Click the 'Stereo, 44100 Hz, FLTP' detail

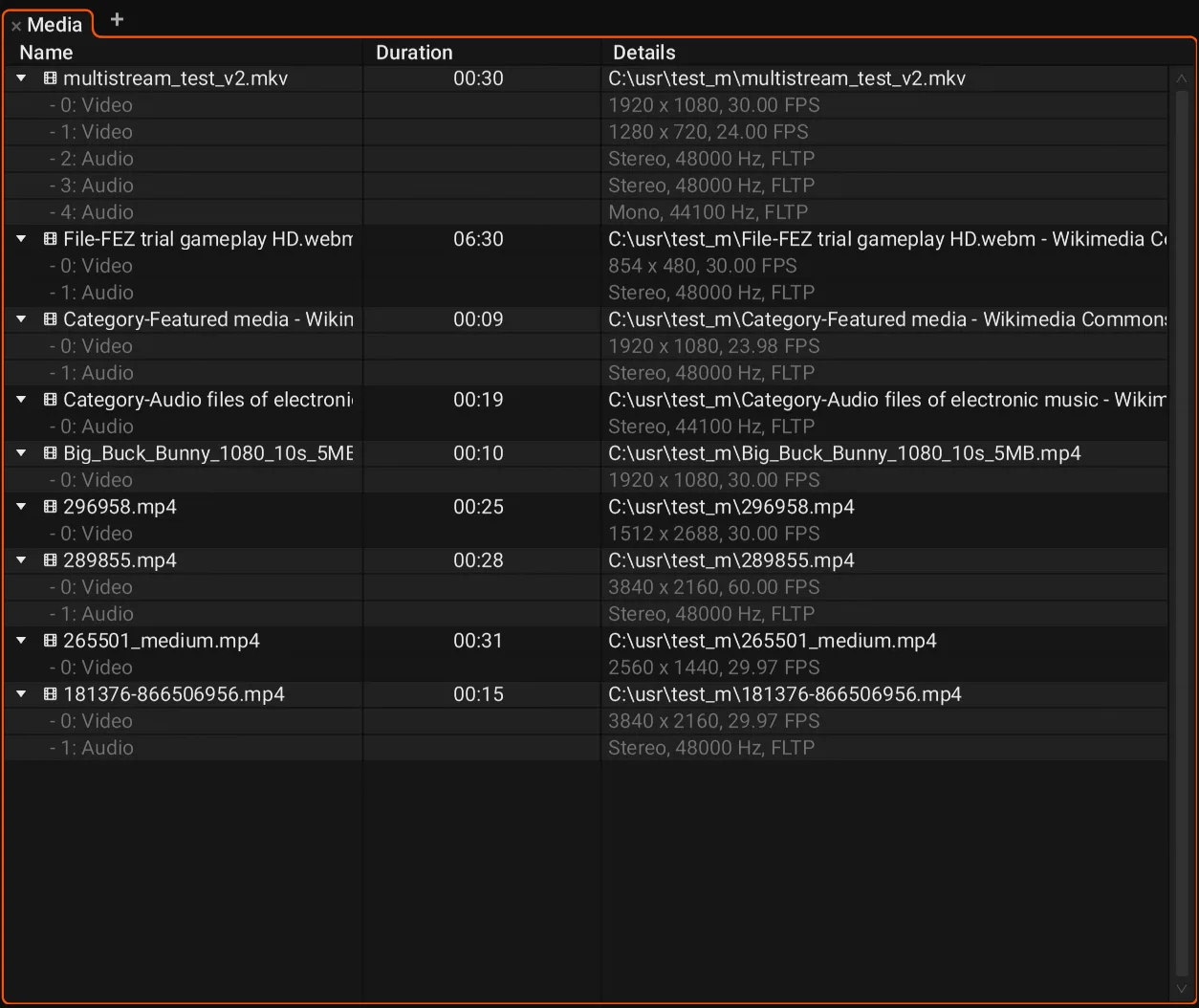coord(711,427)
